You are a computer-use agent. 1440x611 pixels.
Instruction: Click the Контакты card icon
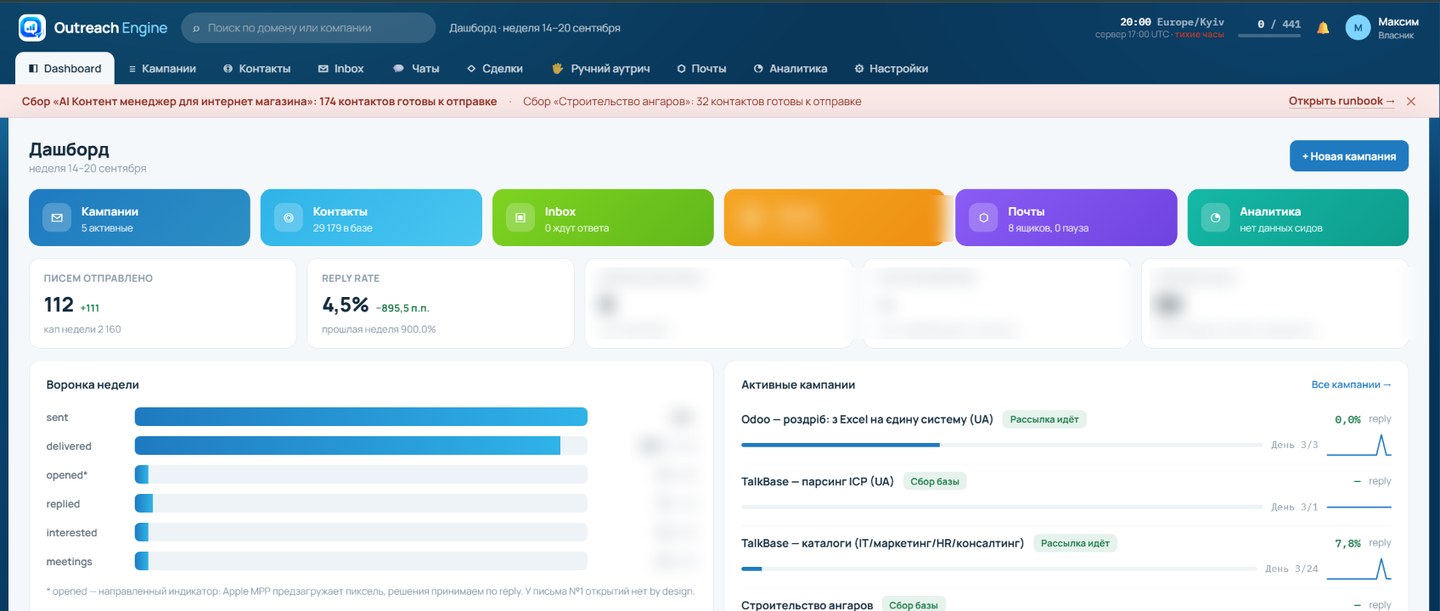click(288, 217)
